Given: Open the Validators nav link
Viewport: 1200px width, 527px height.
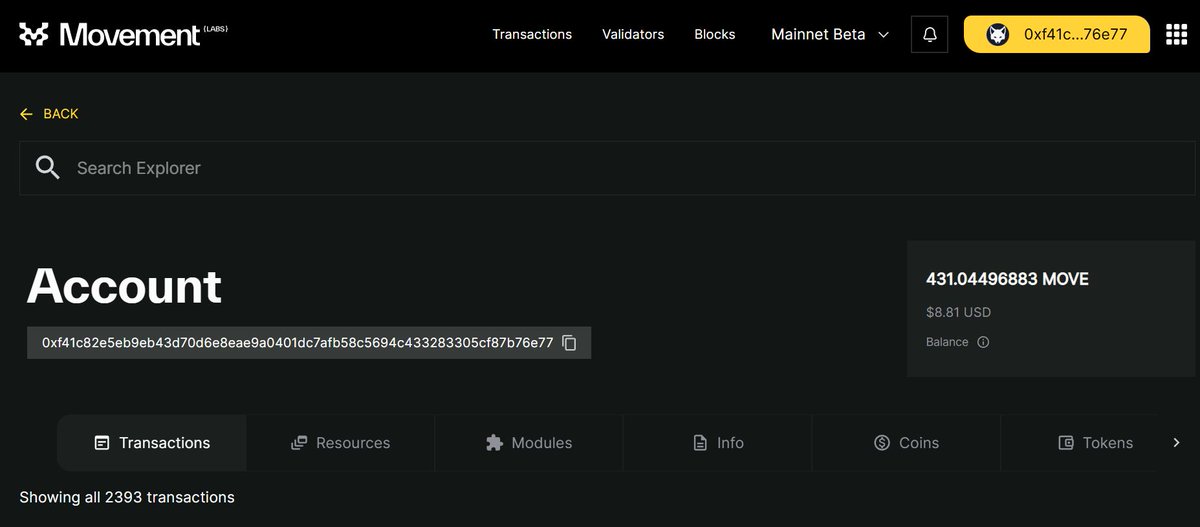Looking at the screenshot, I should [x=633, y=34].
